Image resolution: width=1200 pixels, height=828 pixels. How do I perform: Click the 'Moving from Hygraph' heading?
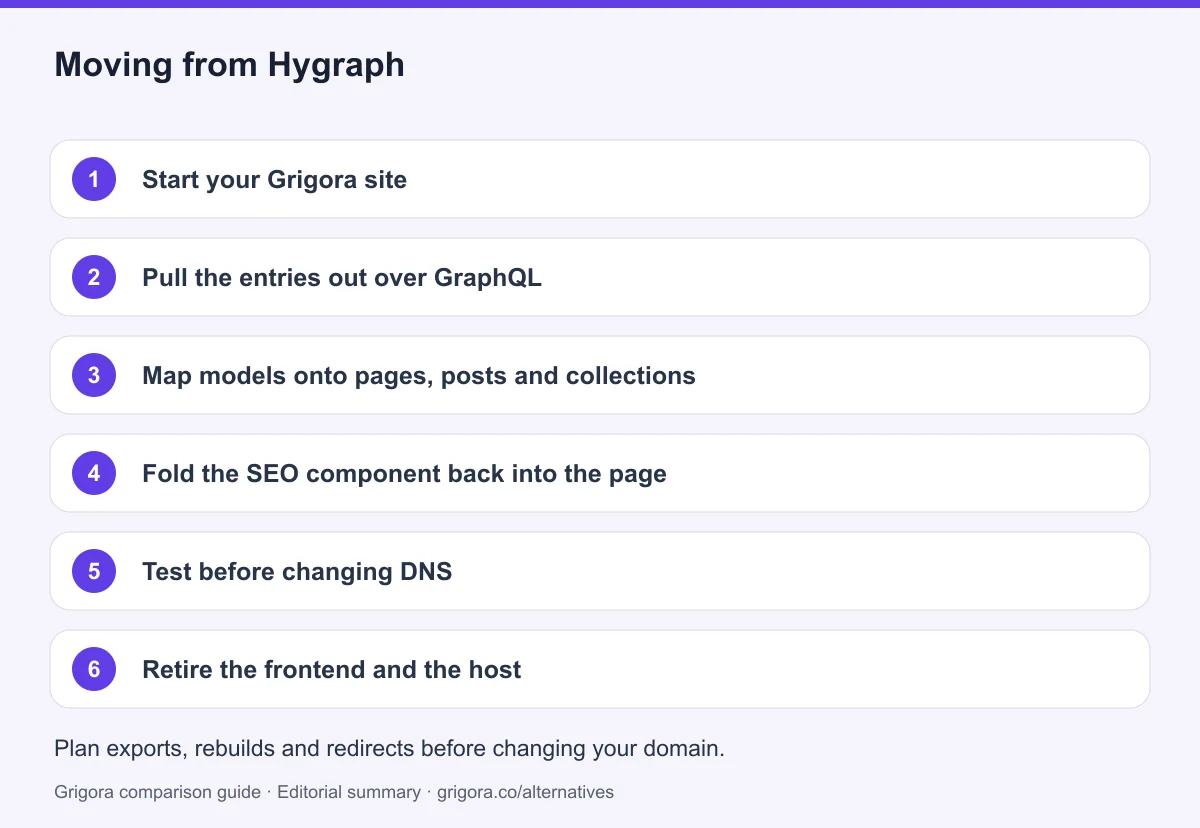pyautogui.click(x=229, y=65)
